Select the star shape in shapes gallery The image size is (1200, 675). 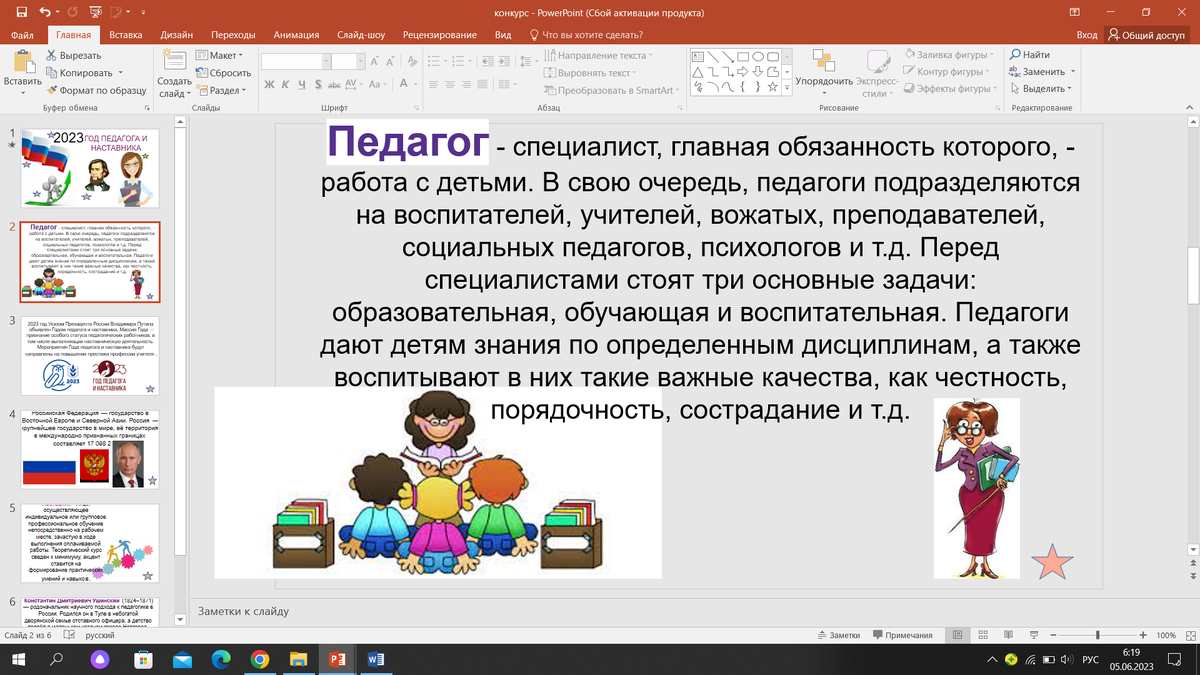click(x=772, y=86)
